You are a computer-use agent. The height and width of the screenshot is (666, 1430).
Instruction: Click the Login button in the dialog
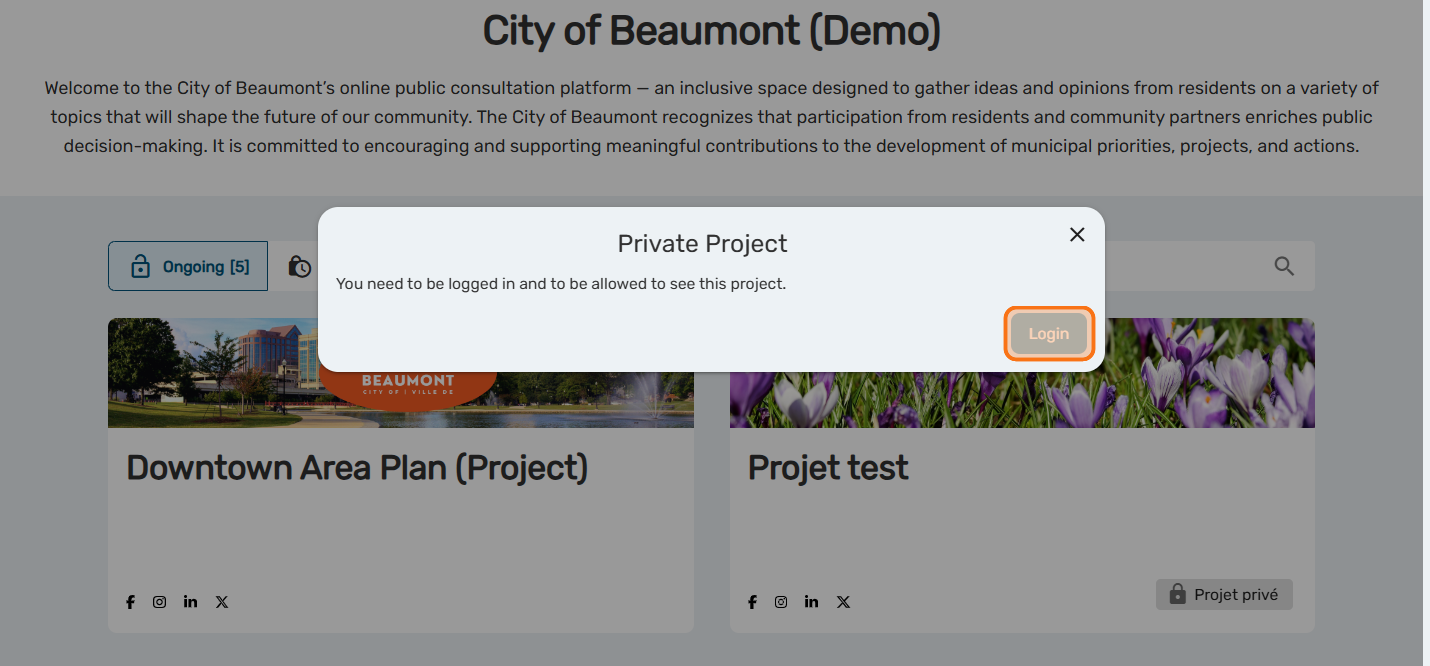[x=1048, y=334]
